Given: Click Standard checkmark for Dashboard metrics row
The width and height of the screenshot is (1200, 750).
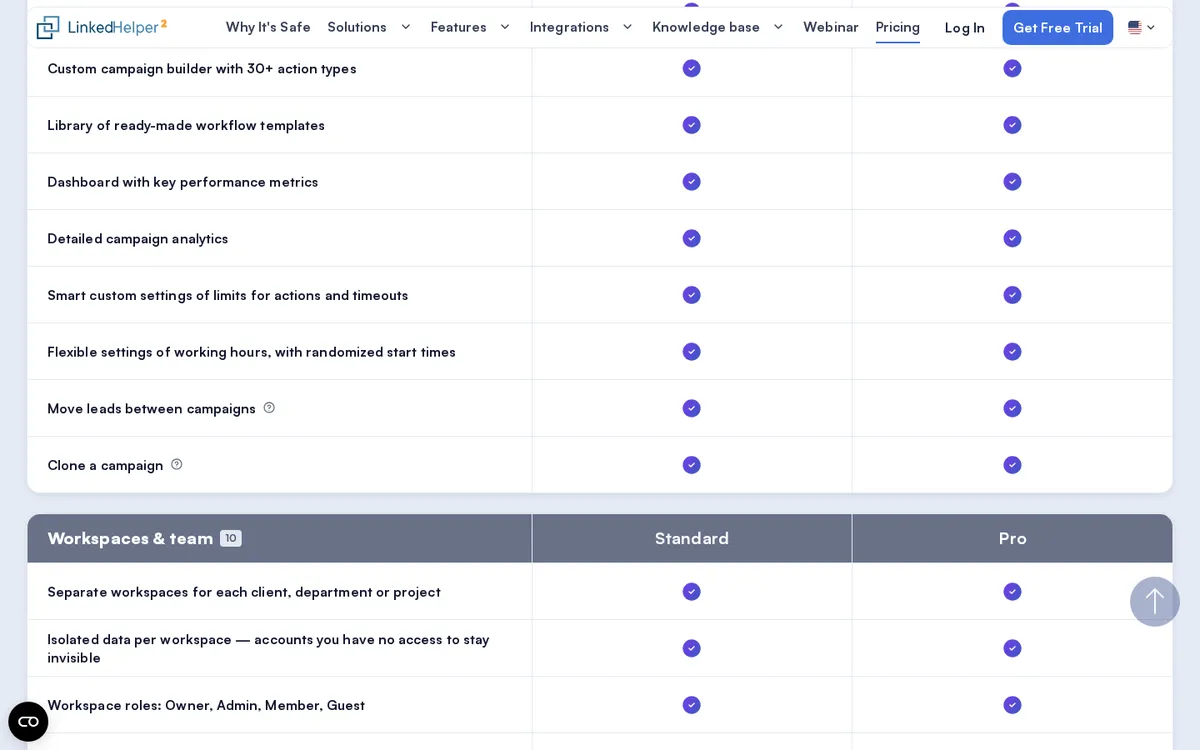Looking at the screenshot, I should pos(692,181).
